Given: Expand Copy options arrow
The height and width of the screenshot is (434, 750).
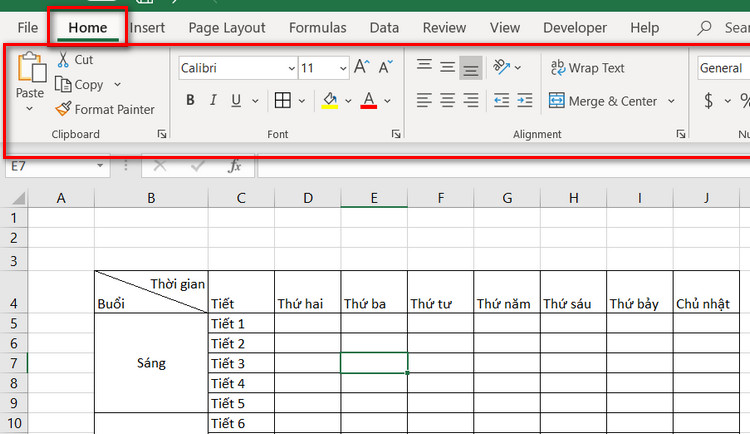Looking at the screenshot, I should [x=117, y=85].
